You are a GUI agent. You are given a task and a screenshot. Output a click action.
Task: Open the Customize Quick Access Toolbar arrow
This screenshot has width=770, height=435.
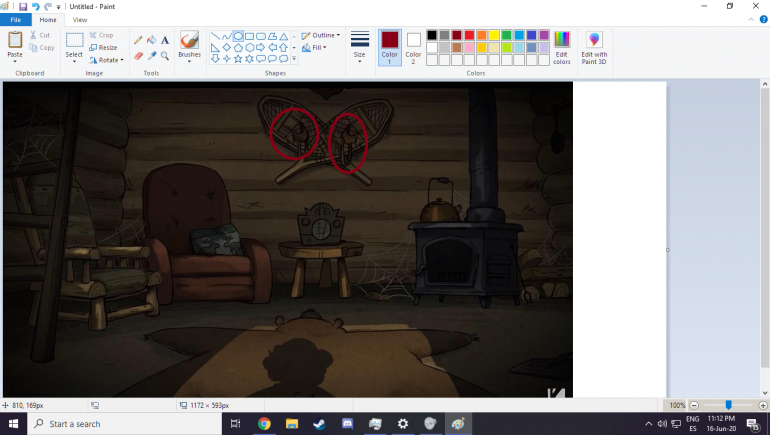click(58, 7)
